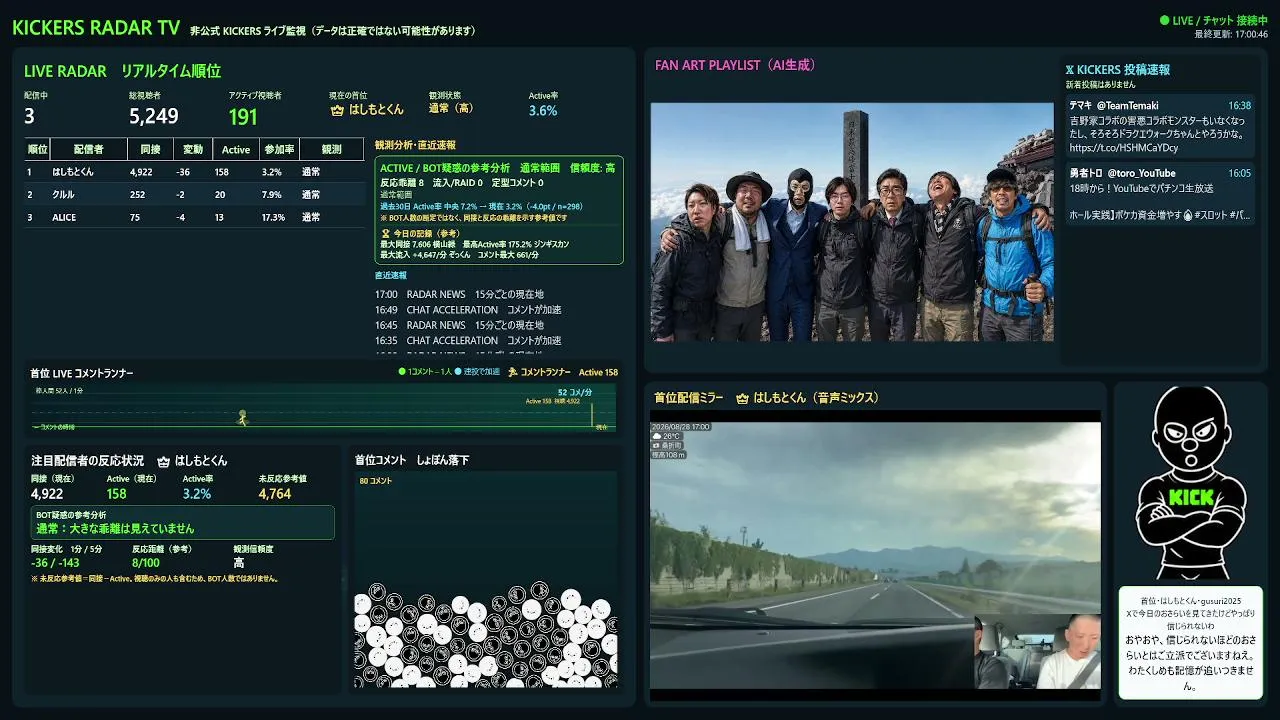This screenshot has width=1280, height=720.
Task: Click the in-car webcam inset of stream
Action: (1037, 651)
